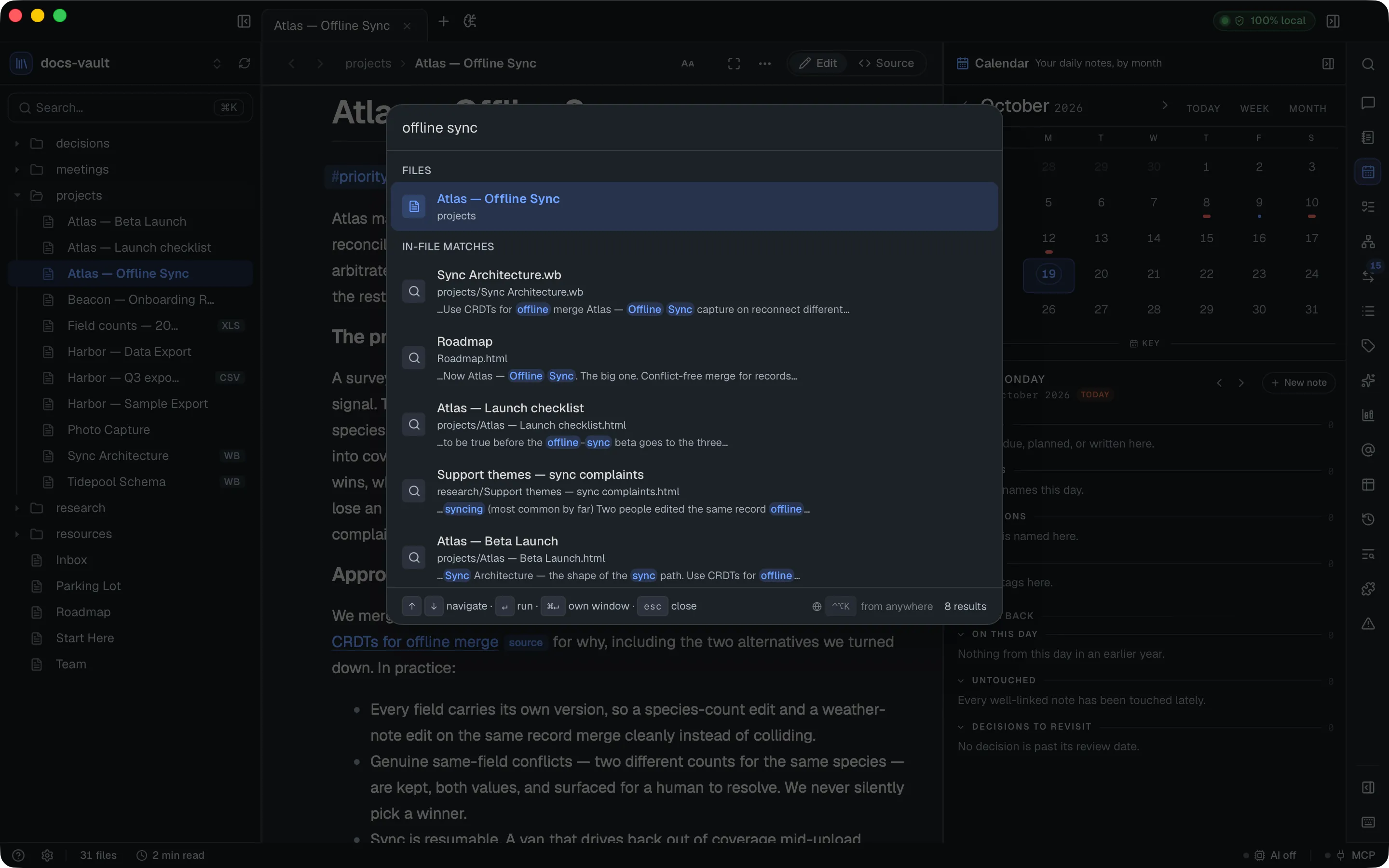Open tags icon in right rail
The height and width of the screenshot is (868, 1389).
coord(1368,346)
